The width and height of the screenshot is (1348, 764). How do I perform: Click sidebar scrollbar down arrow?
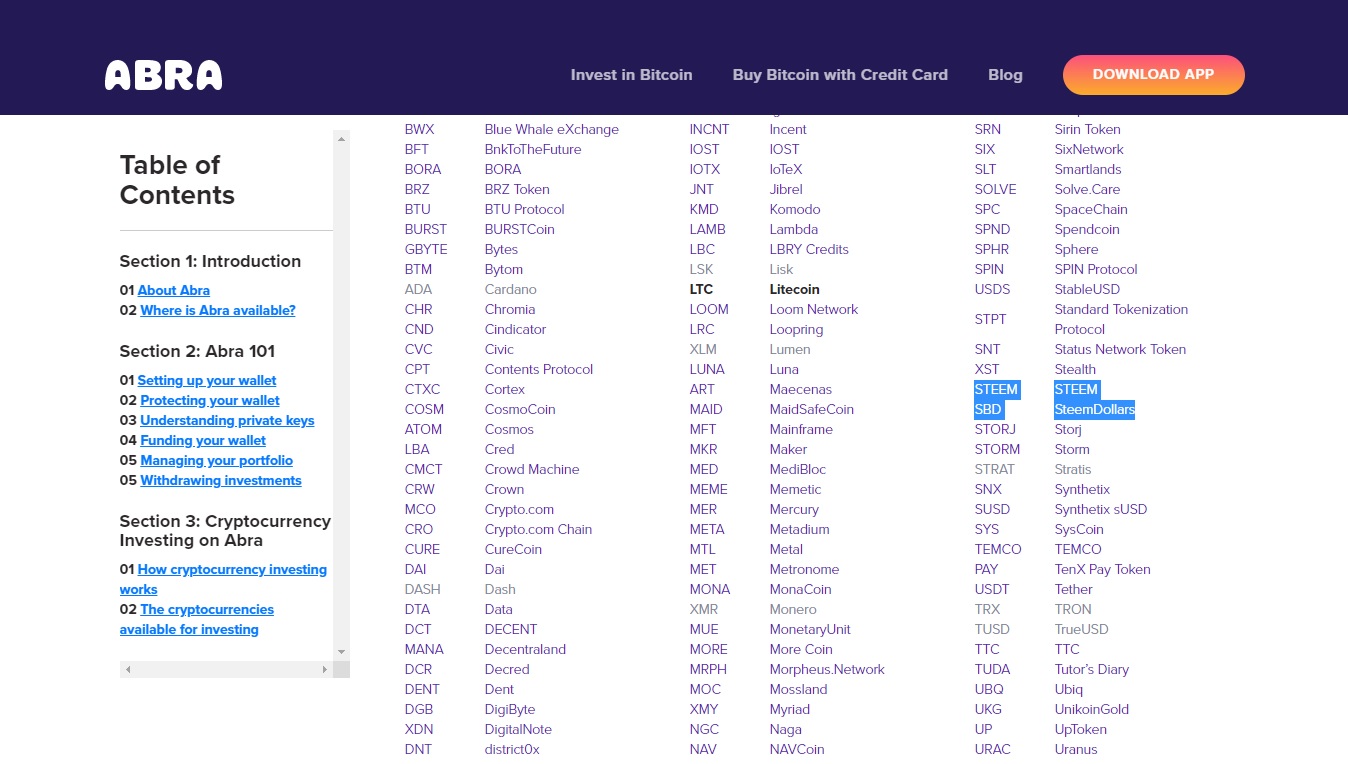(341, 651)
